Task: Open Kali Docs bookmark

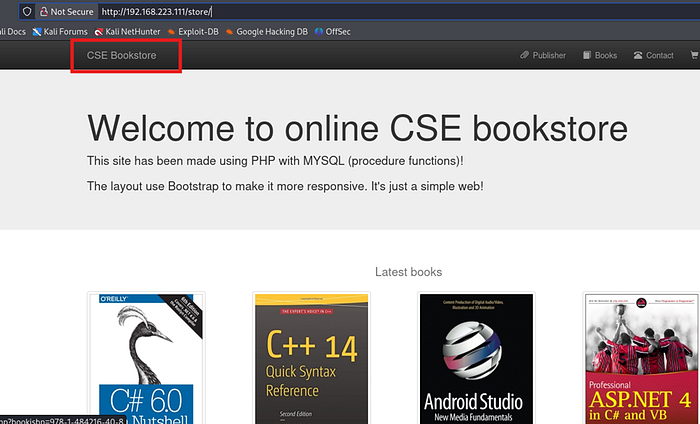Action: (12, 32)
